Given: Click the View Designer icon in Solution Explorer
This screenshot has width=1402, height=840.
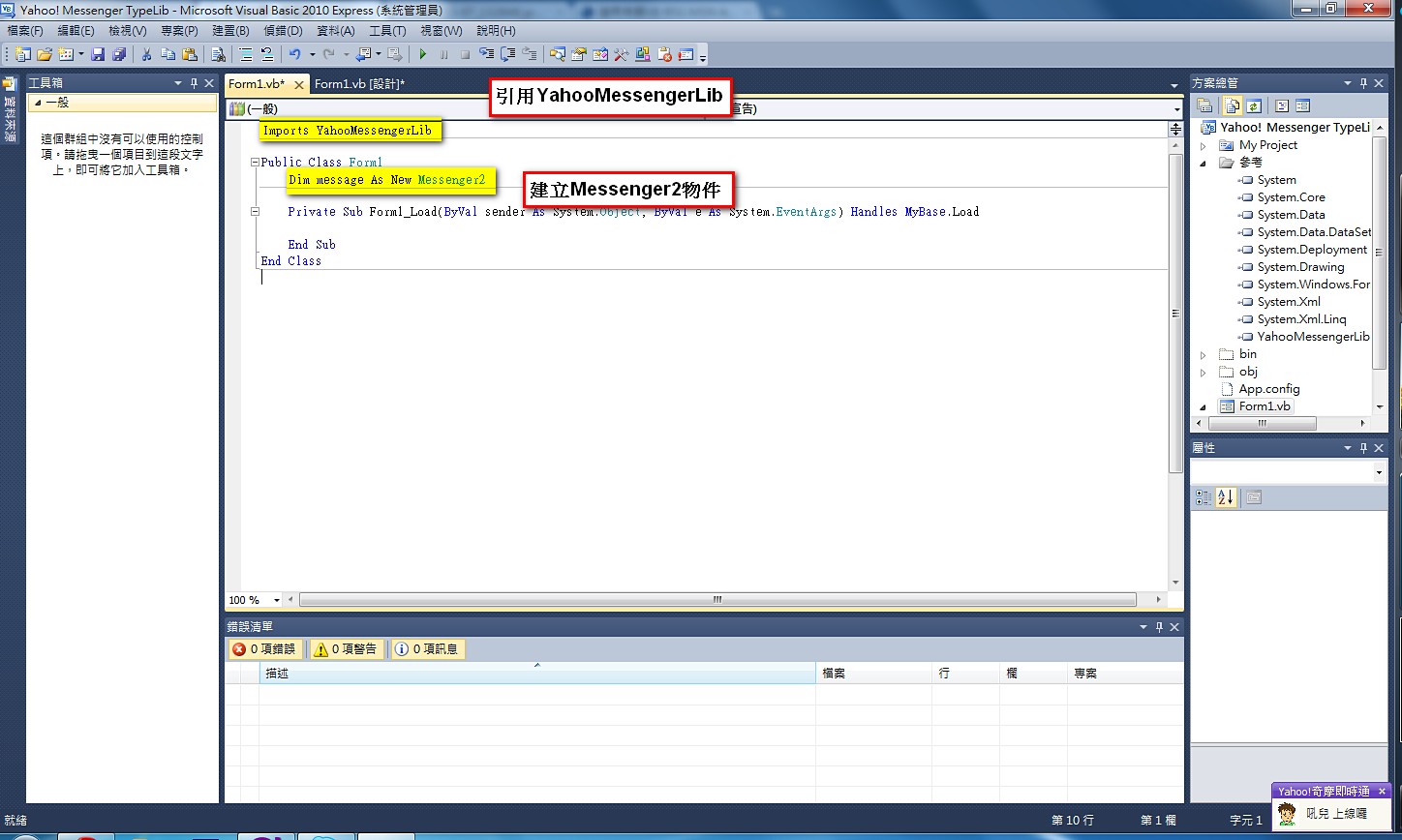Looking at the screenshot, I should [1302, 106].
